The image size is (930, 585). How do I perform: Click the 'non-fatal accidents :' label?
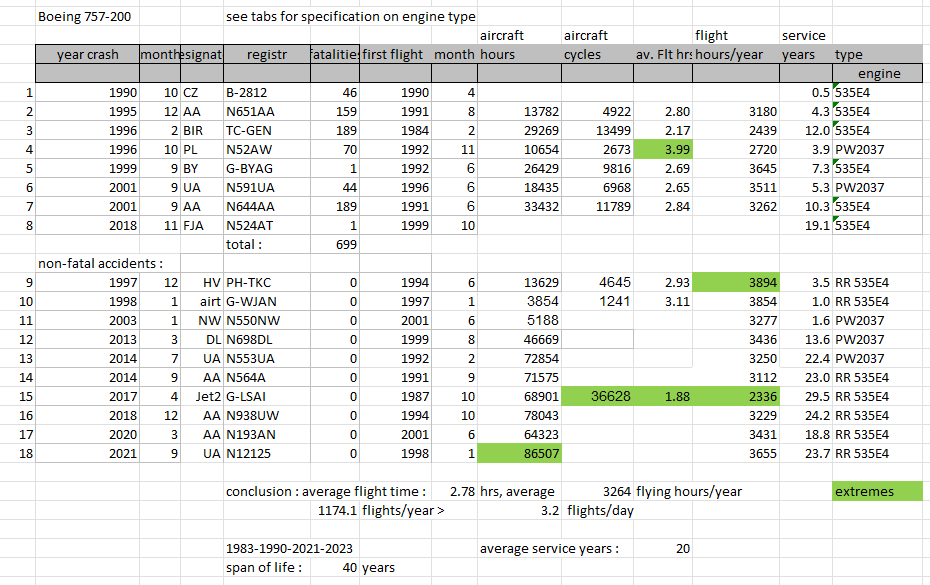click(x=100, y=263)
